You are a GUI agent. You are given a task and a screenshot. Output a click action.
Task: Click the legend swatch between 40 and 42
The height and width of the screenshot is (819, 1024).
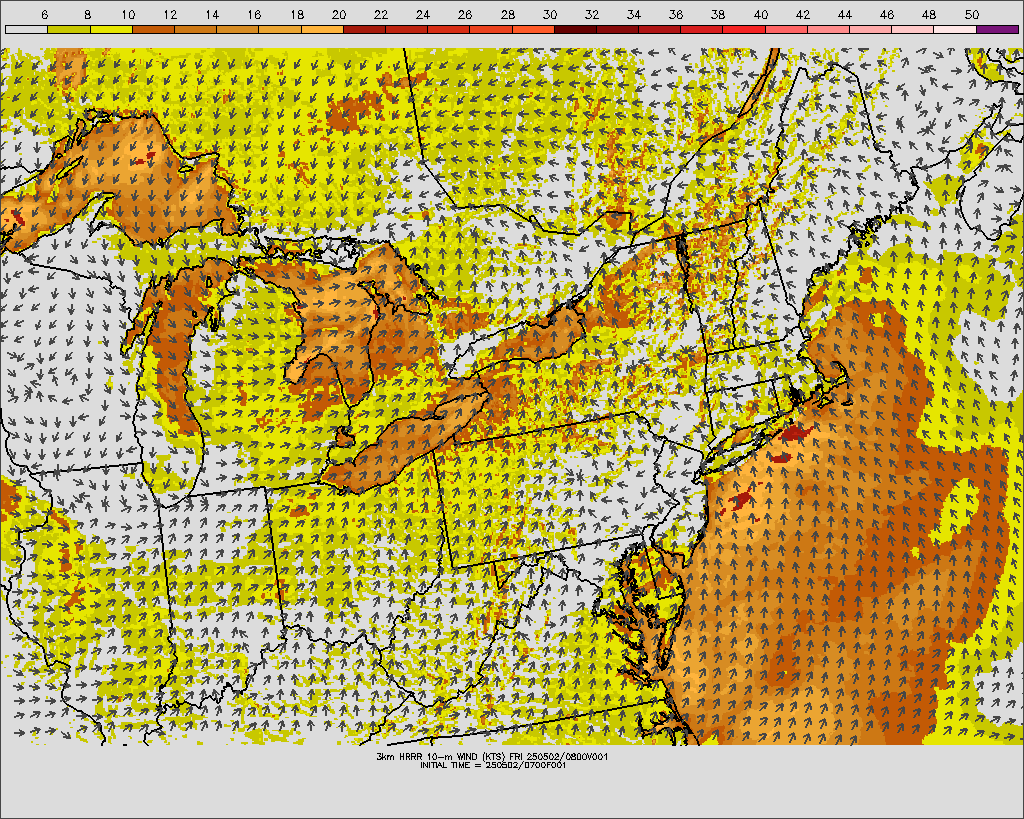[x=786, y=29]
